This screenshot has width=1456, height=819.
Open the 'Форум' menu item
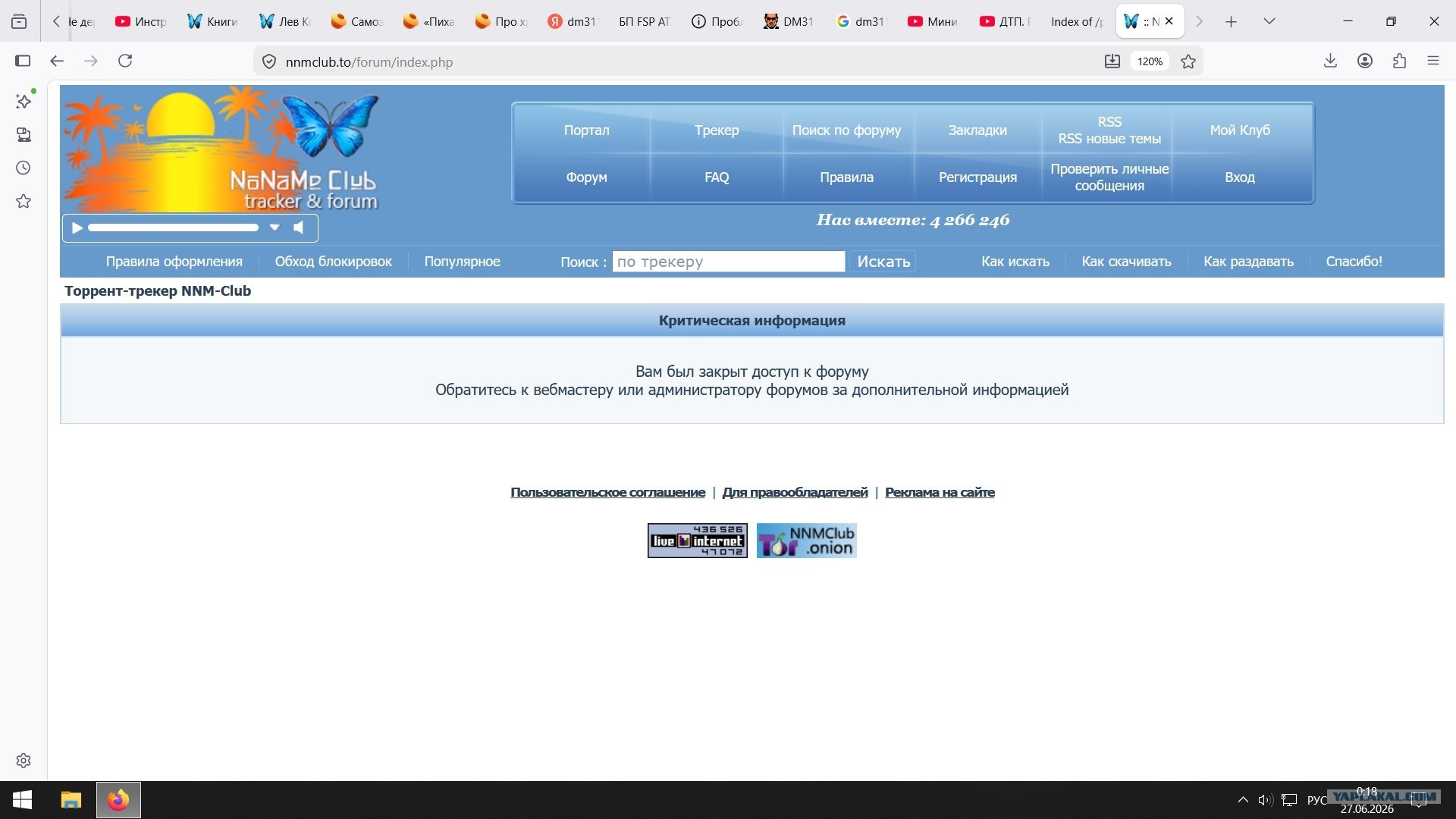[x=586, y=177]
